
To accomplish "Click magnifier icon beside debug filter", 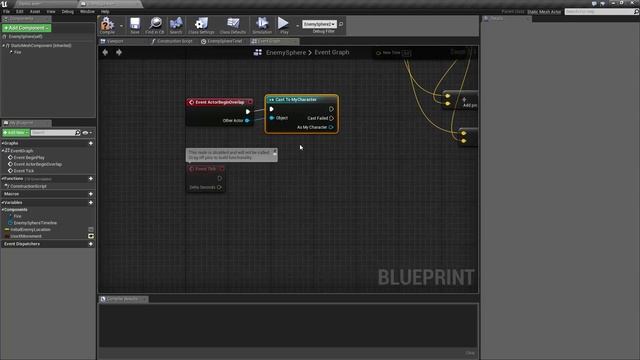I will click(341, 24).
